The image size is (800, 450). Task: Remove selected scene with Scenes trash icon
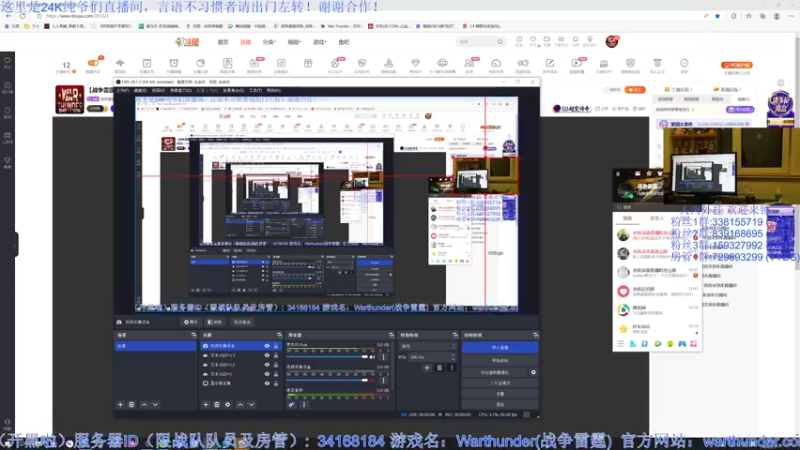tap(132, 405)
